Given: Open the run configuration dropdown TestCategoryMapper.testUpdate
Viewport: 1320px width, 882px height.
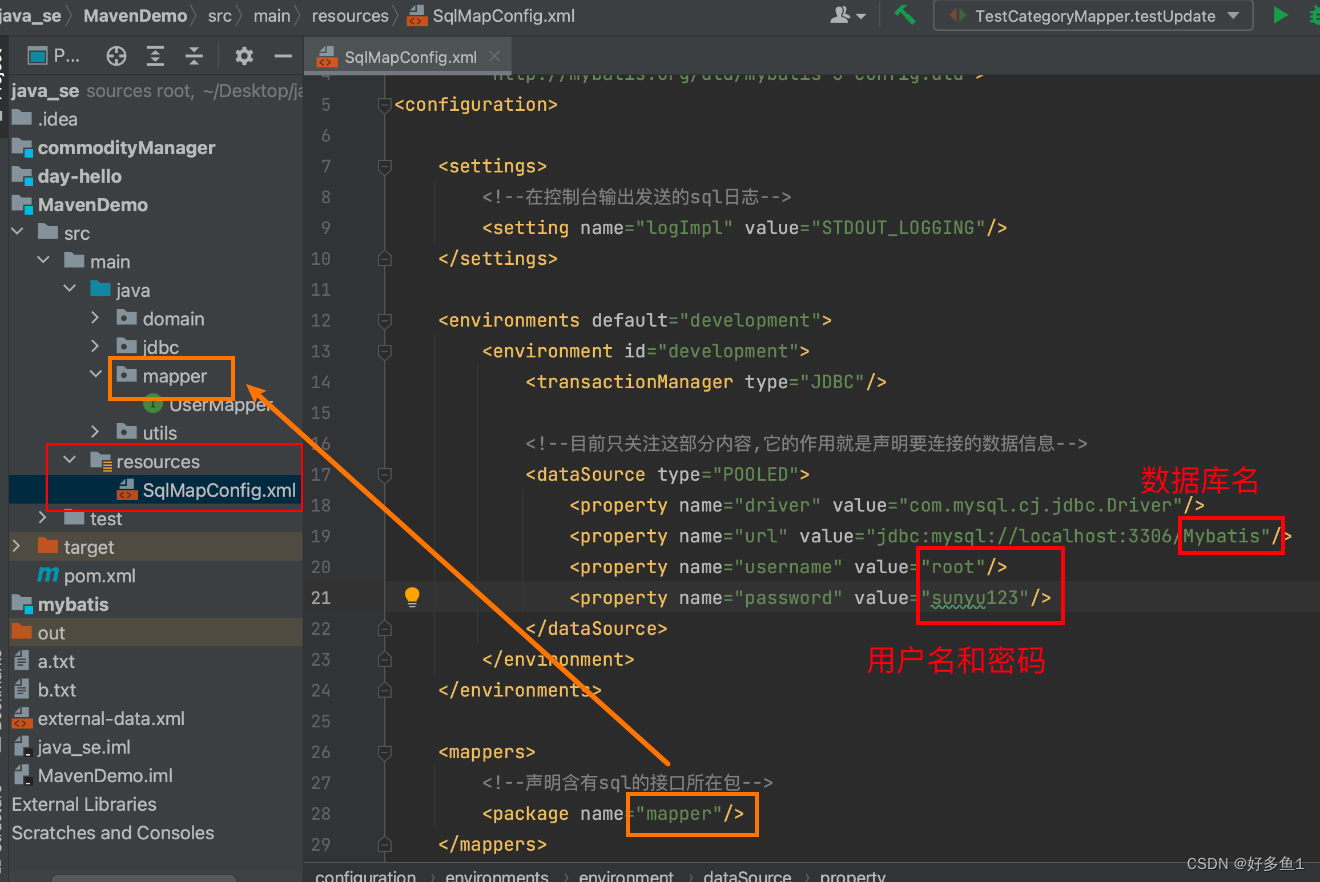Looking at the screenshot, I should (x=1092, y=16).
